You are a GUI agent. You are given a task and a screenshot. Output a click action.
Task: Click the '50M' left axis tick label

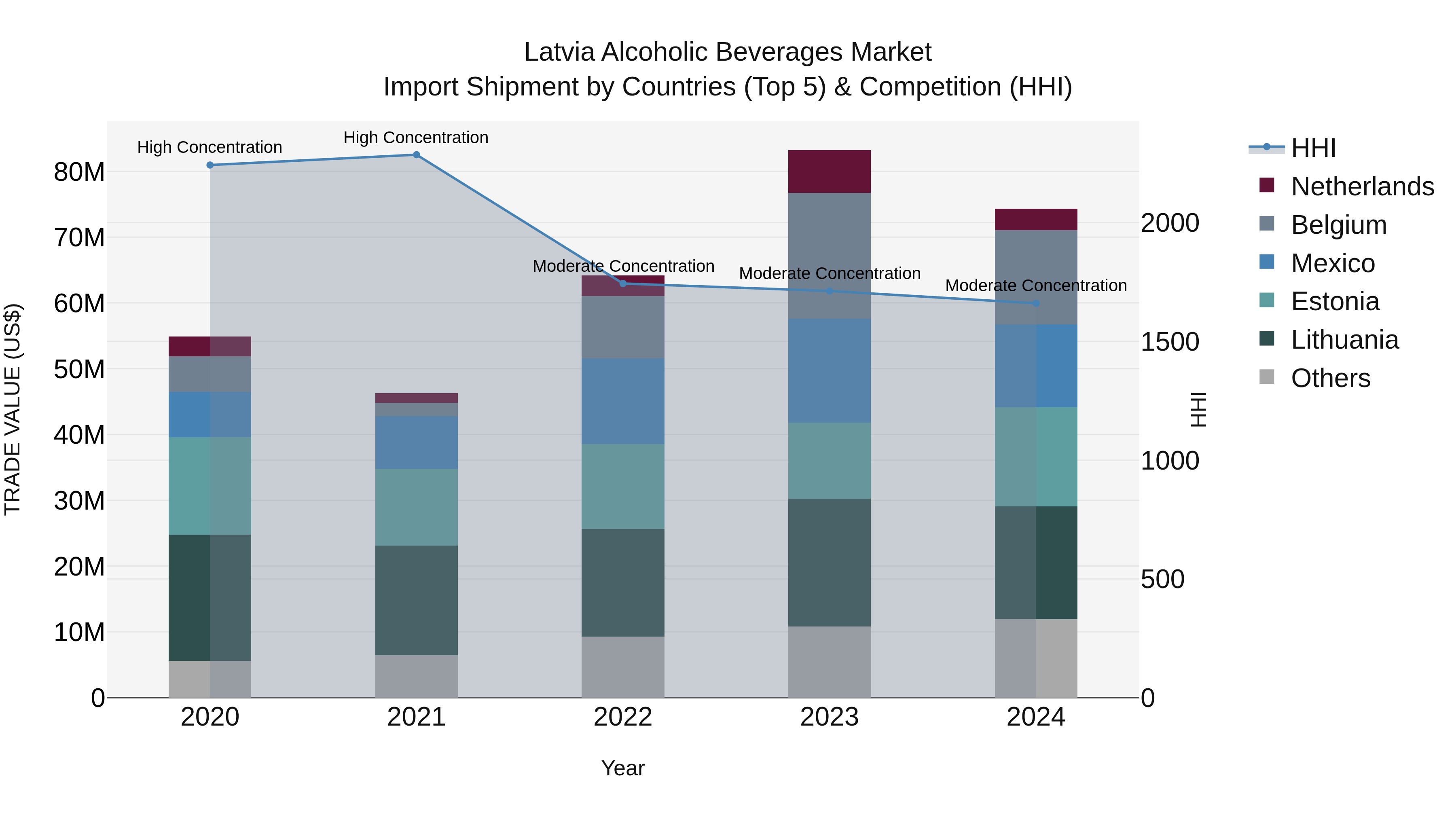click(79, 369)
